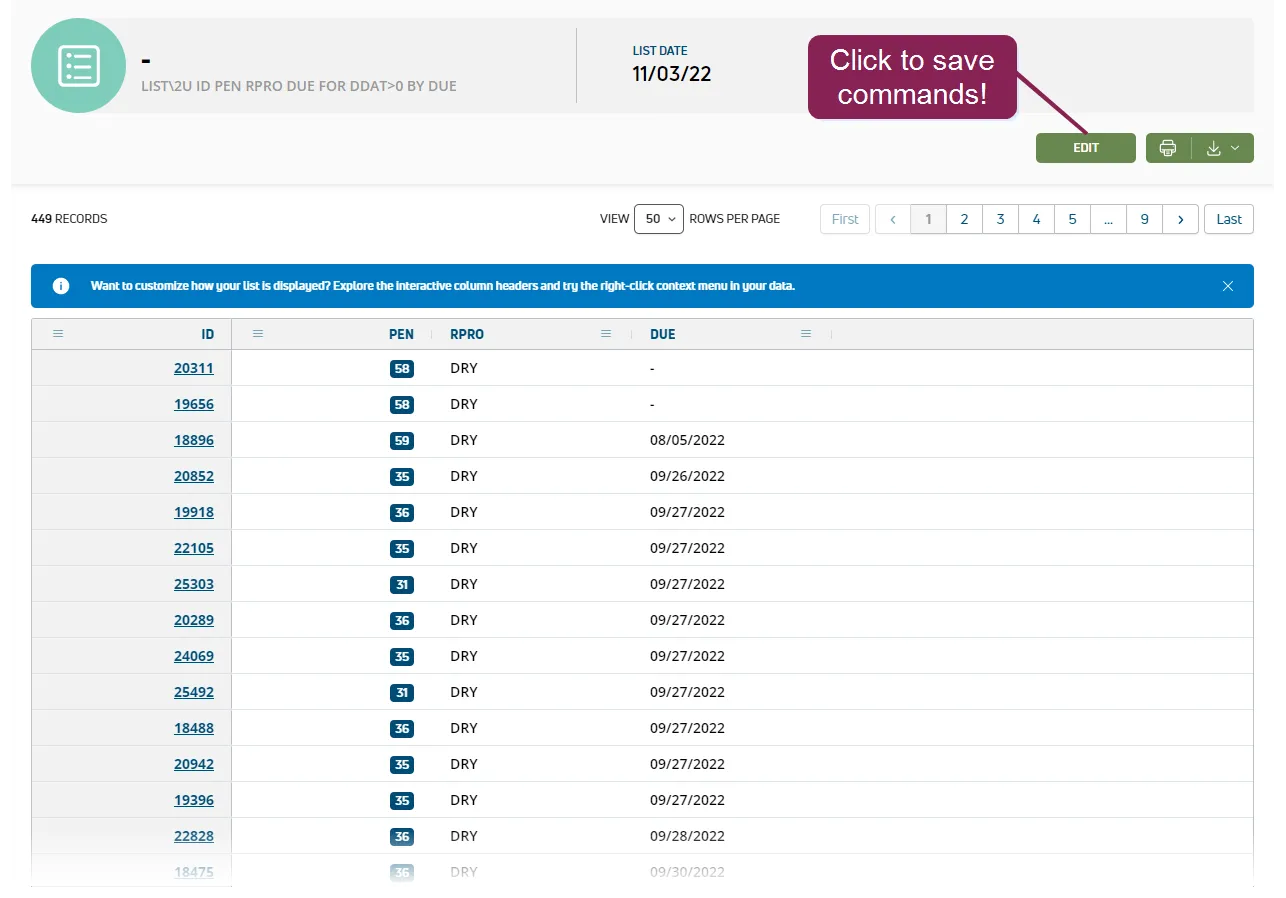Select page 9 in pagination
The image size is (1286, 898).
click(1144, 219)
